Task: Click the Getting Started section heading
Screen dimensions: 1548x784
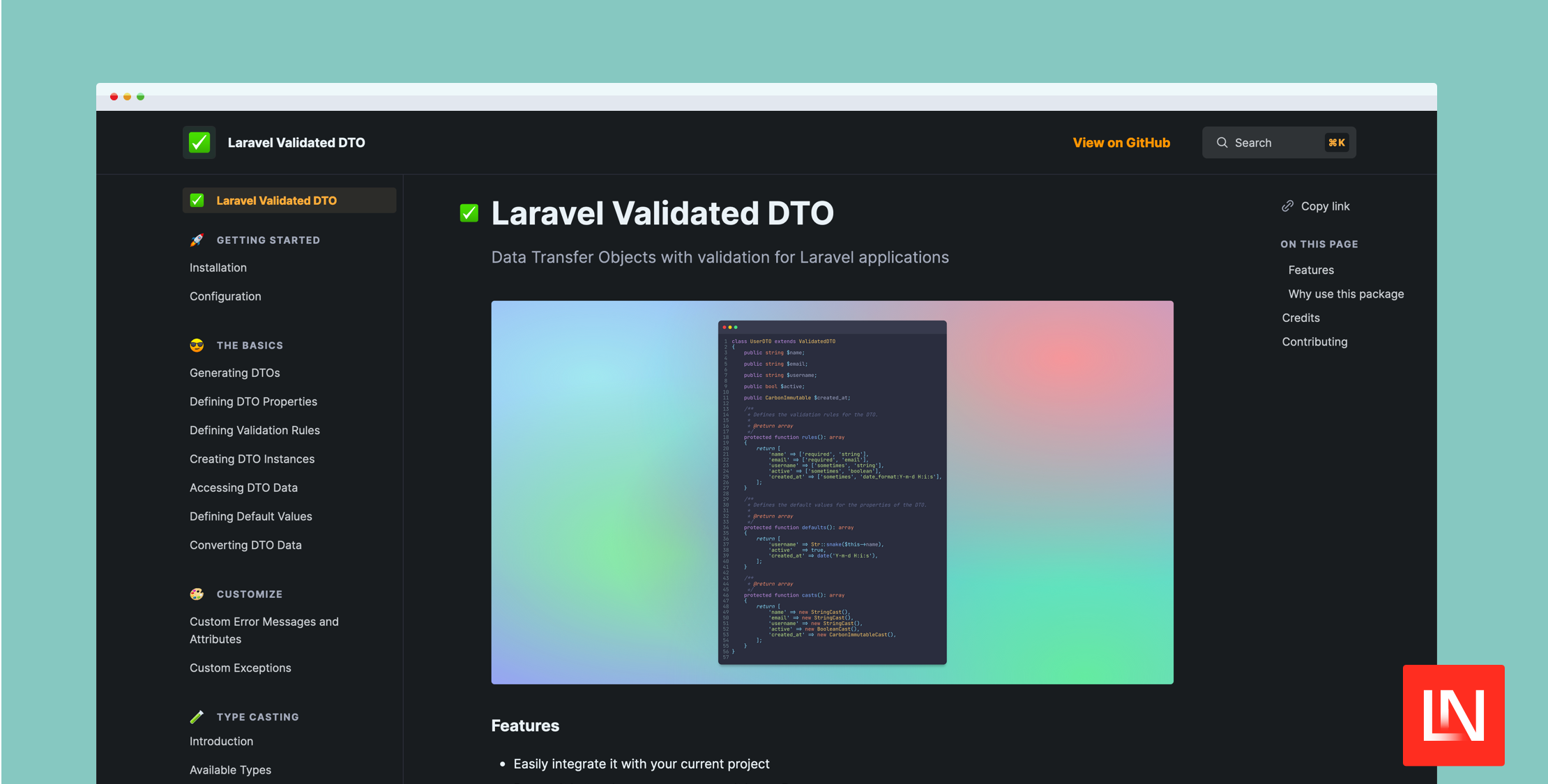Action: (268, 240)
